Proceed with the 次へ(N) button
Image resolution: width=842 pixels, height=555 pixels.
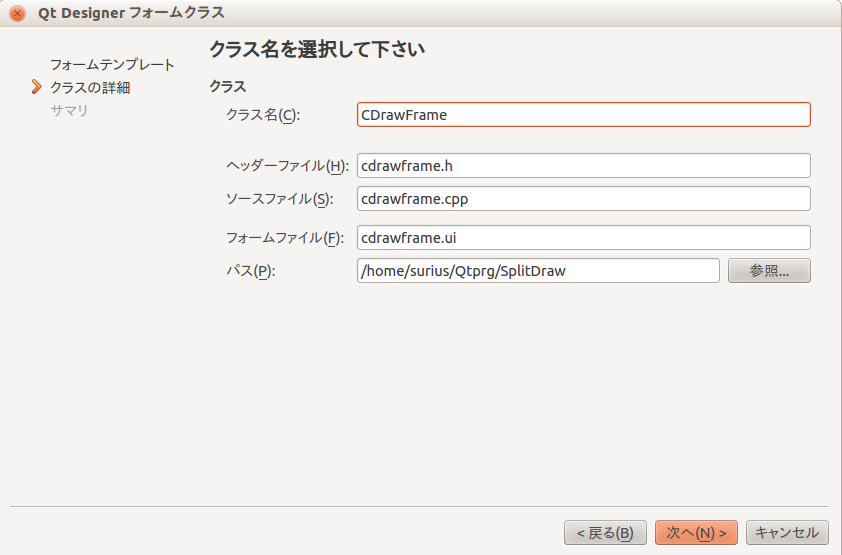[696, 533]
